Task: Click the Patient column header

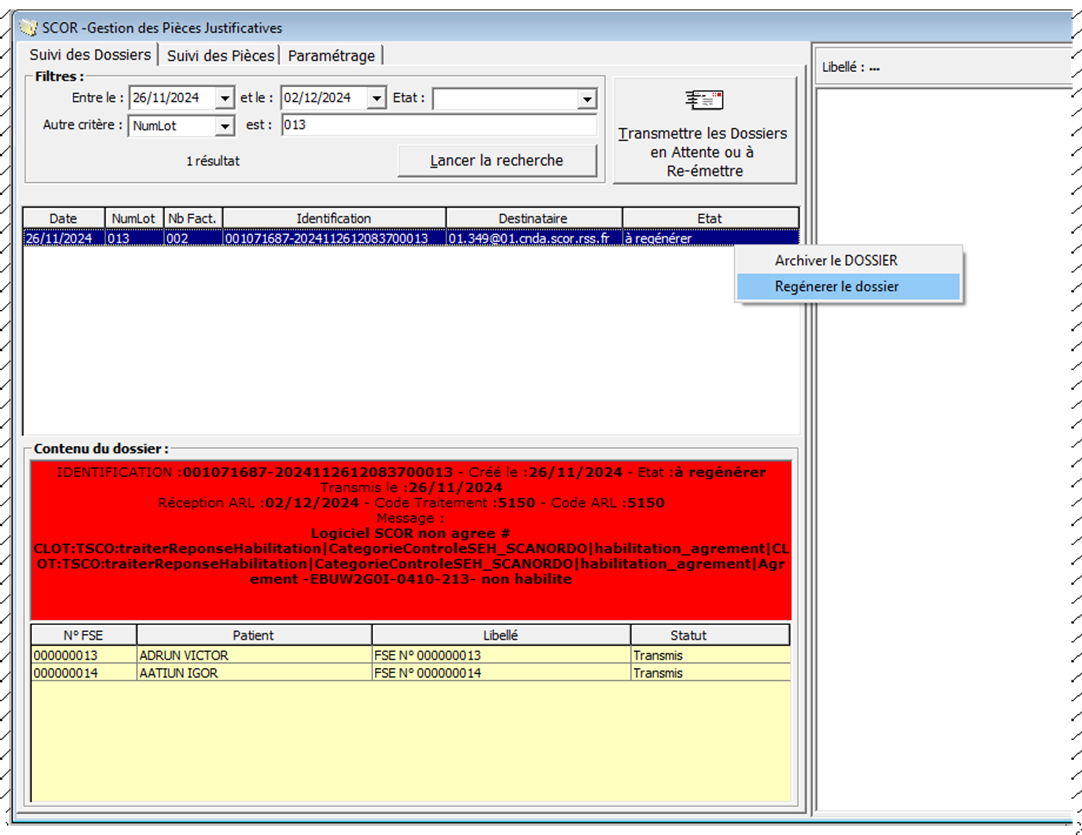Action: [253, 636]
